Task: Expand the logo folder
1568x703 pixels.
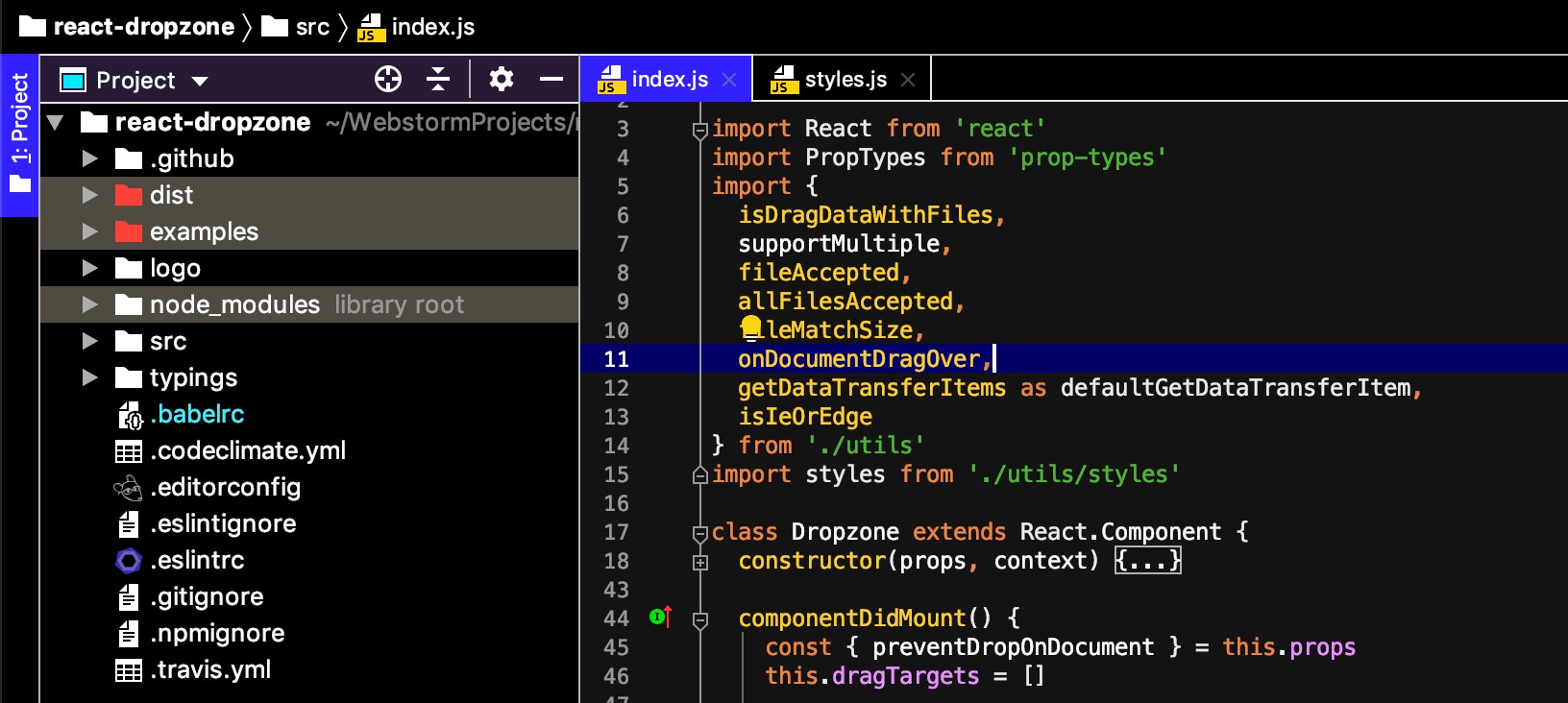Action: pyautogui.click(x=90, y=268)
